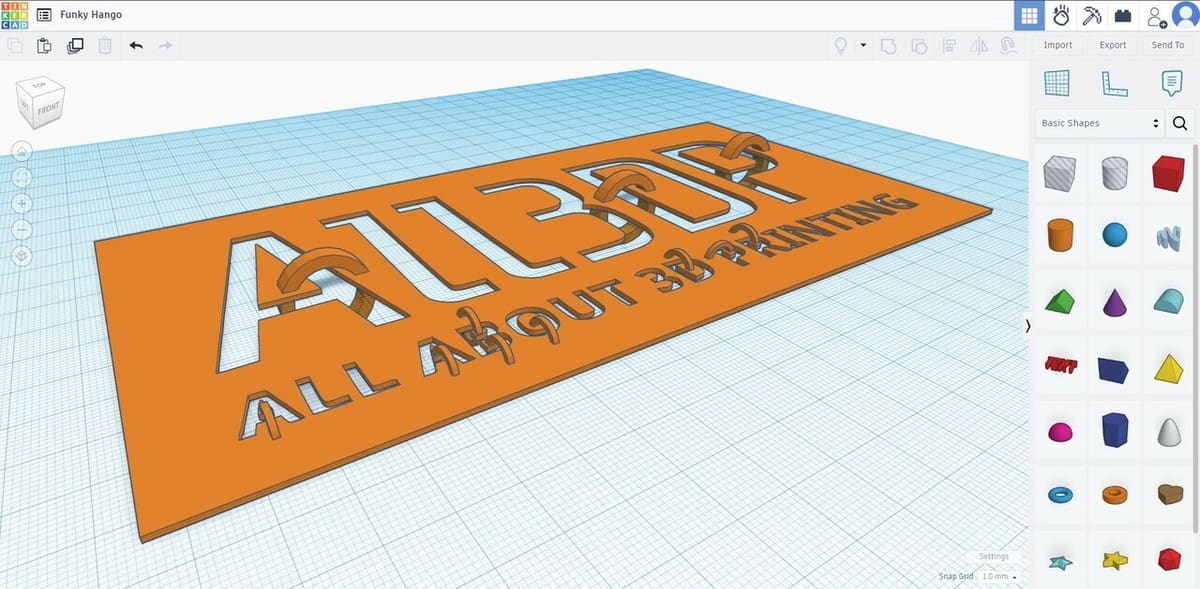Select the dark blue Wedge shape
The image size is (1200, 589).
point(1113,369)
